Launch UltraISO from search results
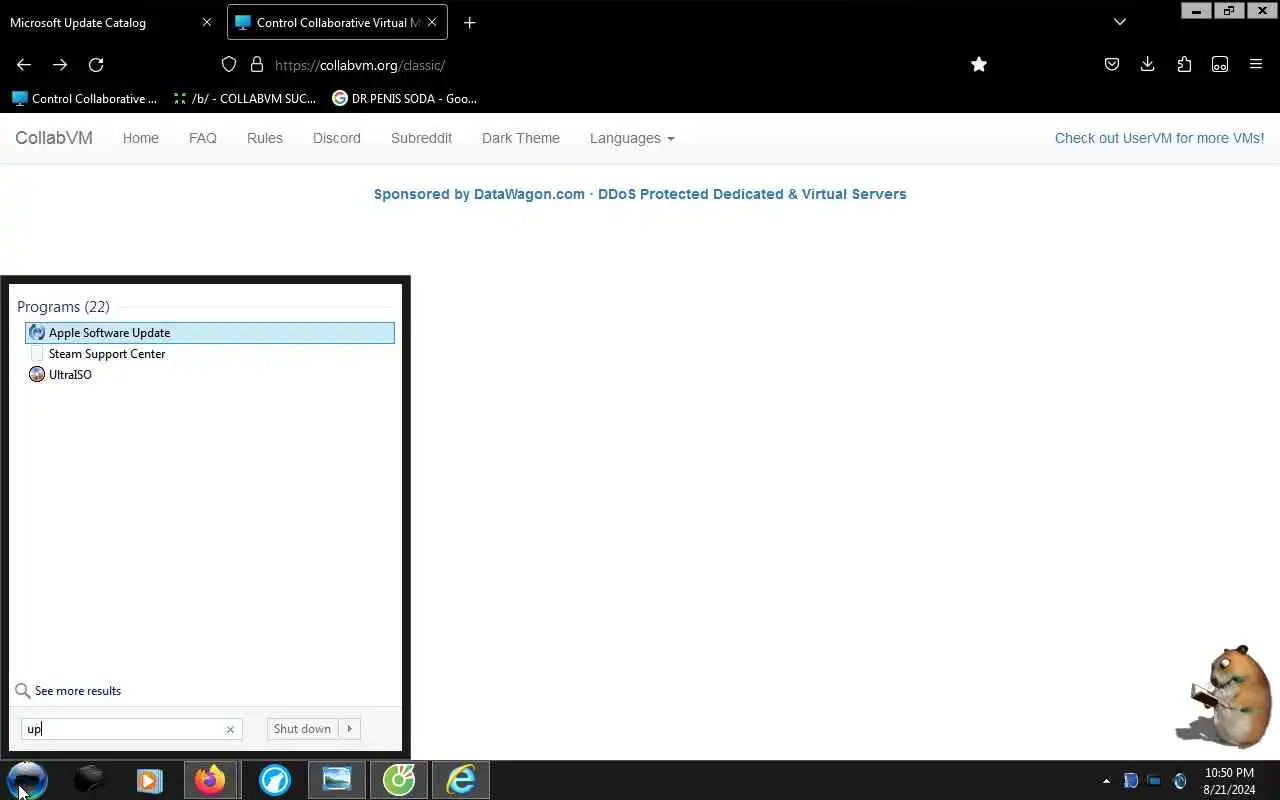Screen dimensions: 1280x800 coord(210,375)
